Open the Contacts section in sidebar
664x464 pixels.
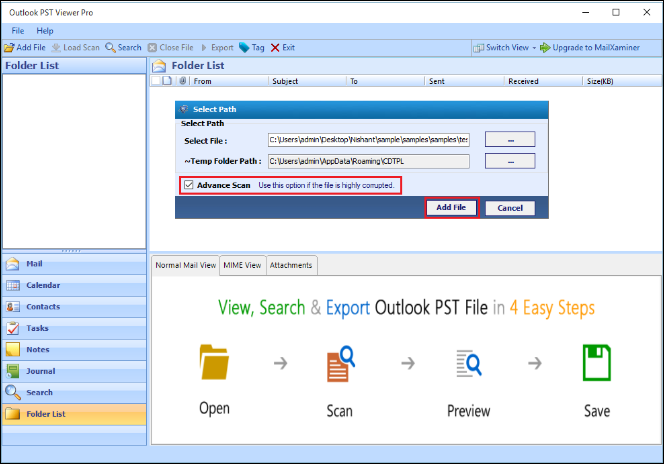[74, 307]
